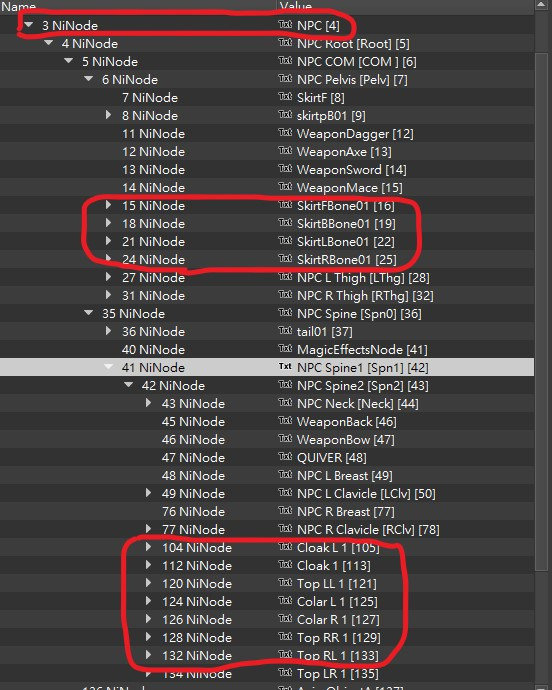Select the 13 NiNode row

coord(267,169)
